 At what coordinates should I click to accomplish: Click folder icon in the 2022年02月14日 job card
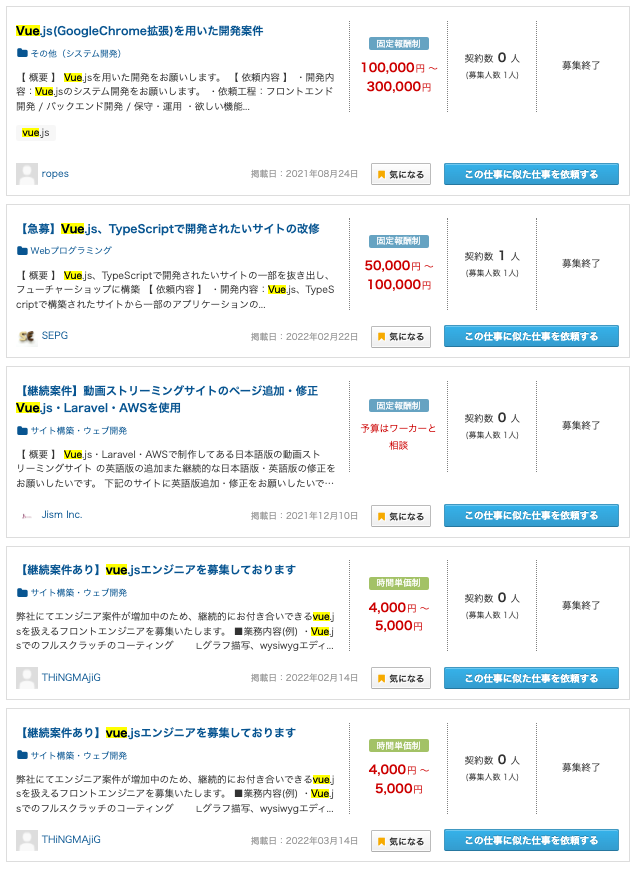[22, 592]
